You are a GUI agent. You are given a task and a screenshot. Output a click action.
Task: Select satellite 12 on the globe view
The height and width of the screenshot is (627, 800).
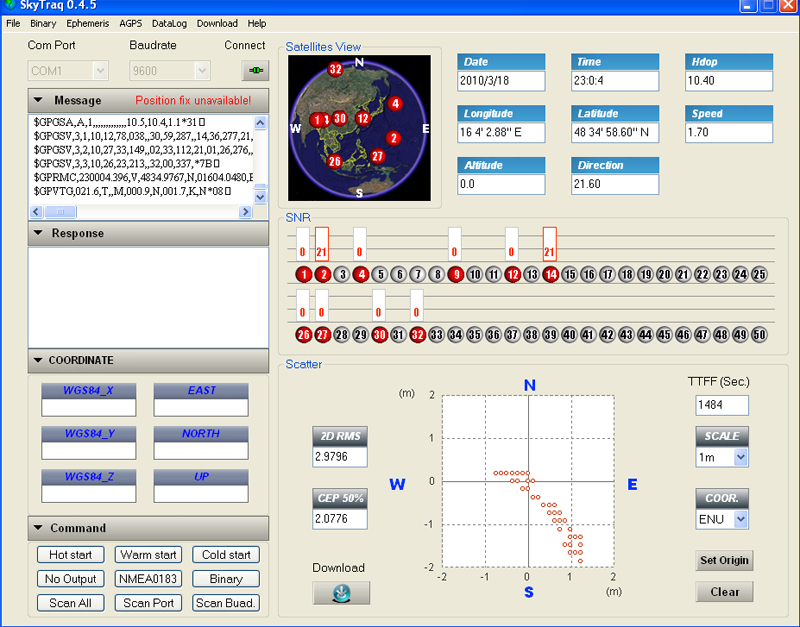(363, 118)
